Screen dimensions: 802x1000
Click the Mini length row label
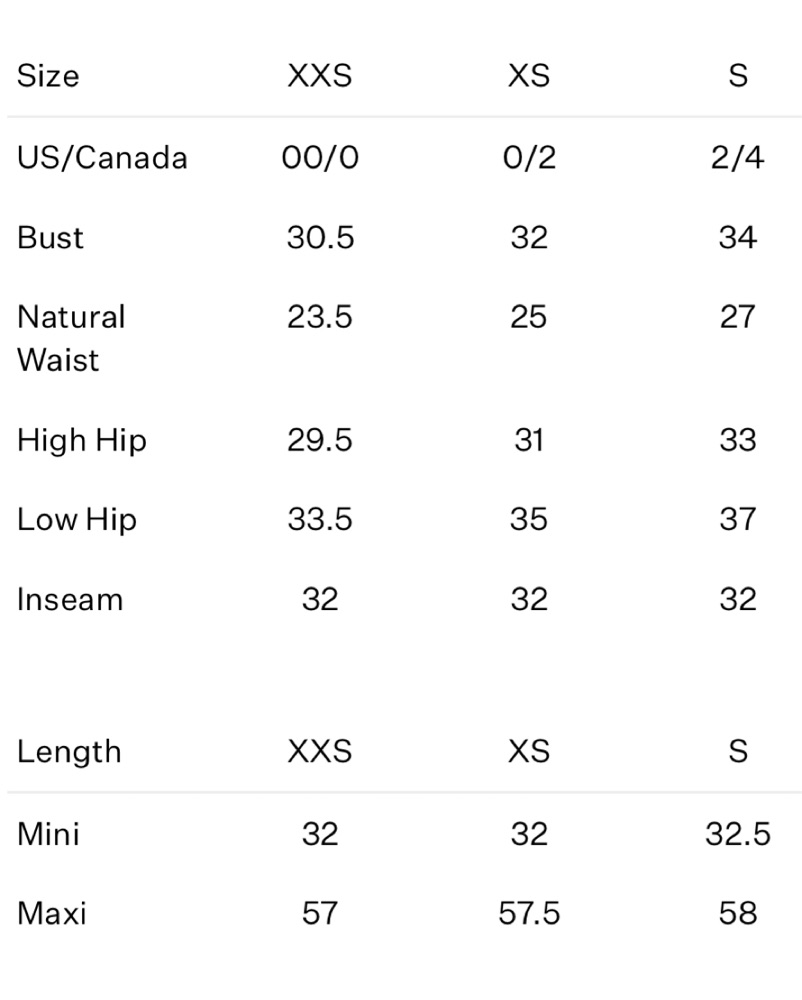click(48, 834)
